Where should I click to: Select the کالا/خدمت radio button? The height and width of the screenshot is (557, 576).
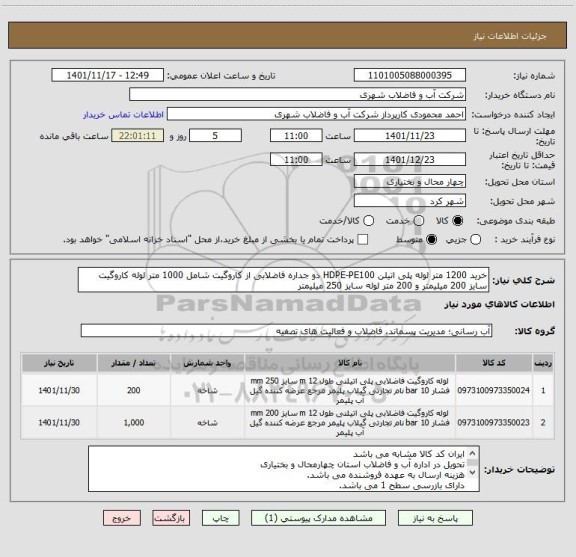368,221
